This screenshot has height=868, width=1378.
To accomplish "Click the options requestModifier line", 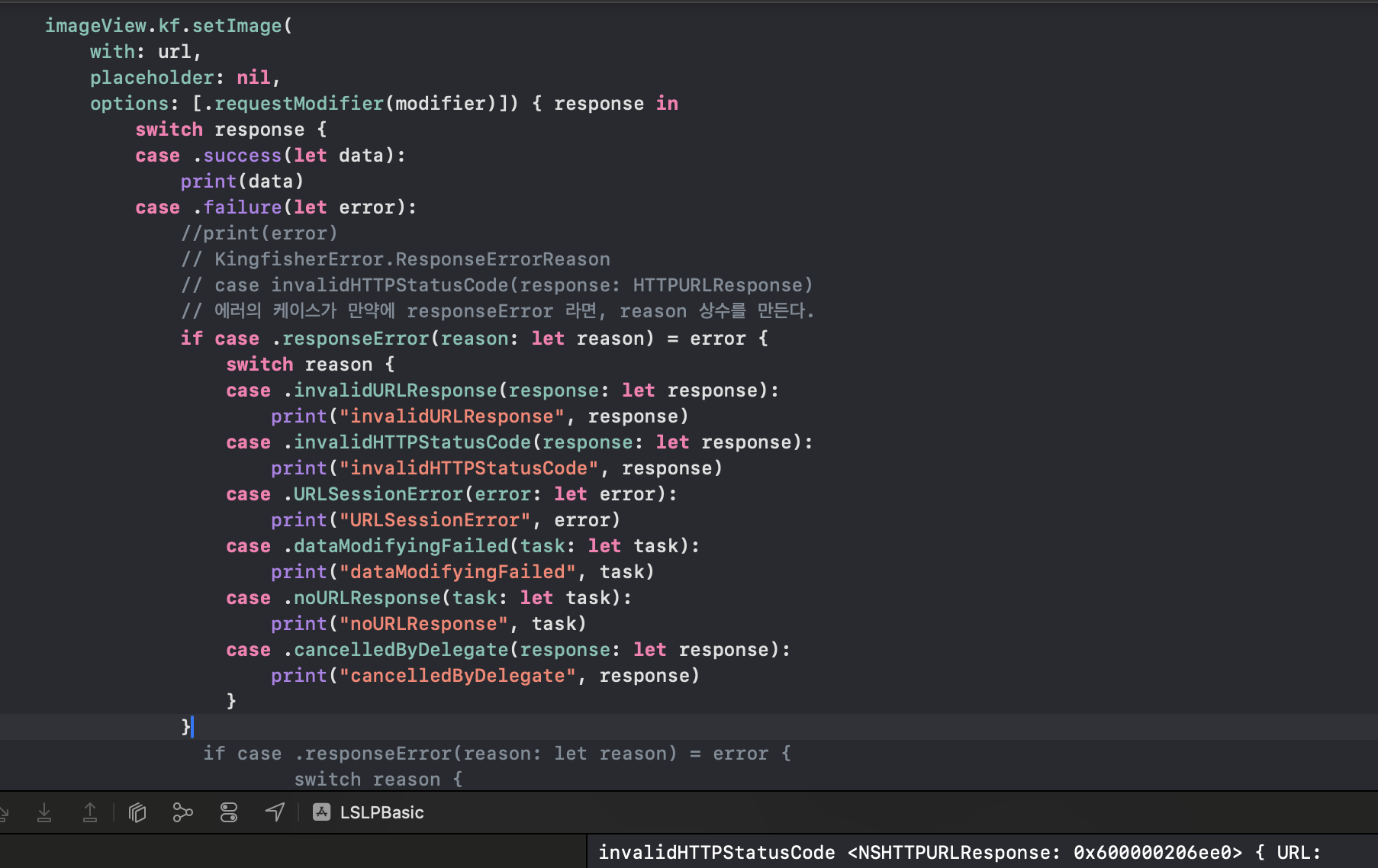I will tap(384, 104).
